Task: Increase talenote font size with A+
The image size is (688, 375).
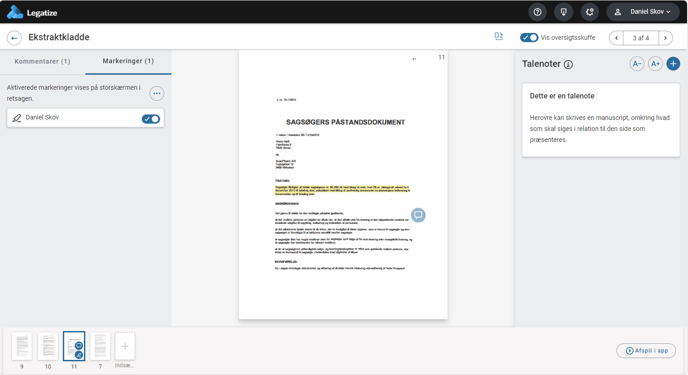Action: click(x=655, y=64)
